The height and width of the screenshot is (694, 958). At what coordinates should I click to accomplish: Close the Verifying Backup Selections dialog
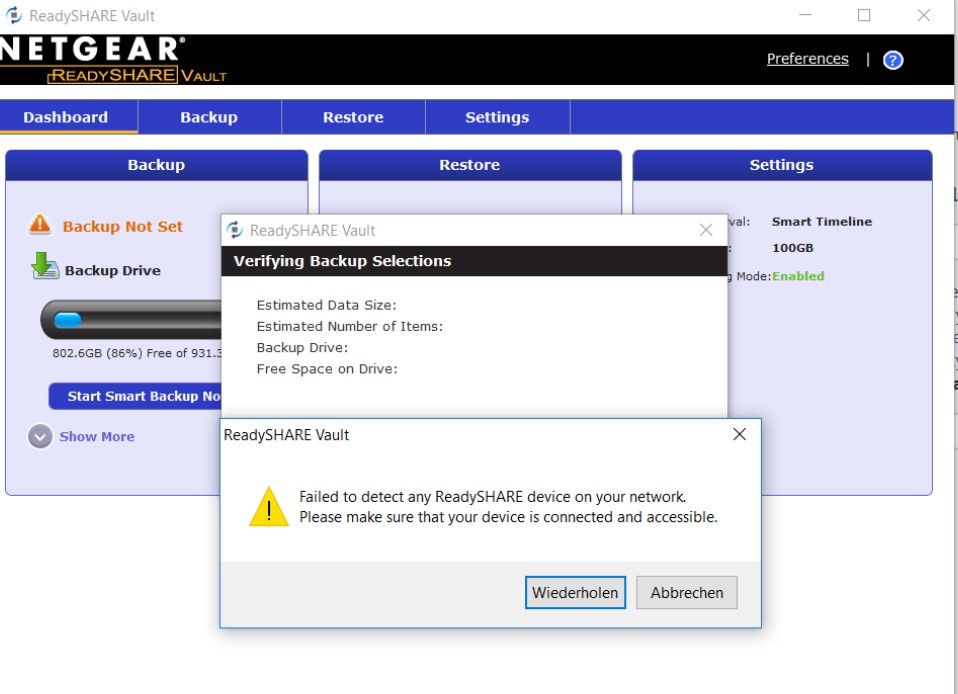[x=706, y=230]
